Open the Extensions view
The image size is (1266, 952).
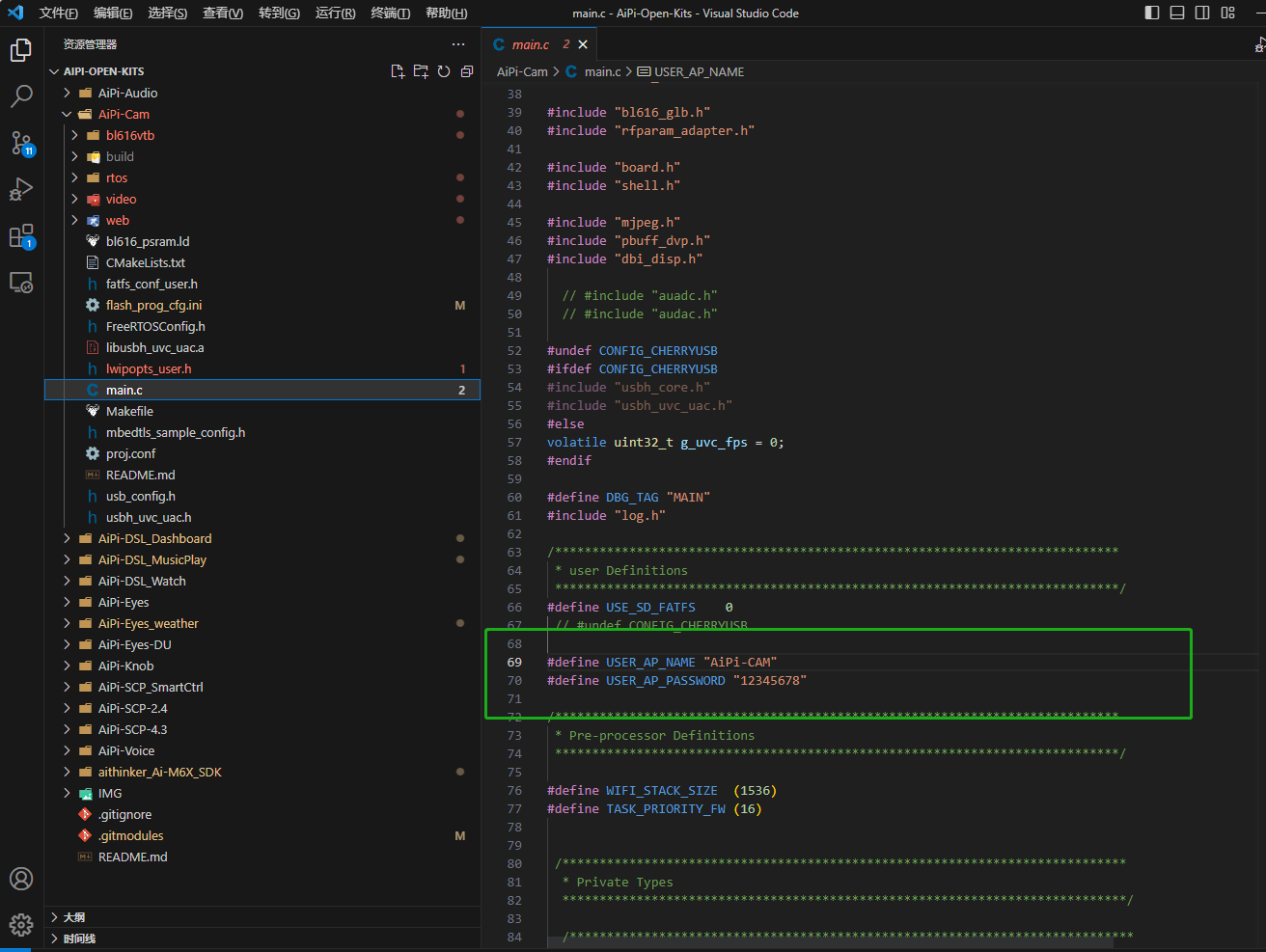[21, 236]
